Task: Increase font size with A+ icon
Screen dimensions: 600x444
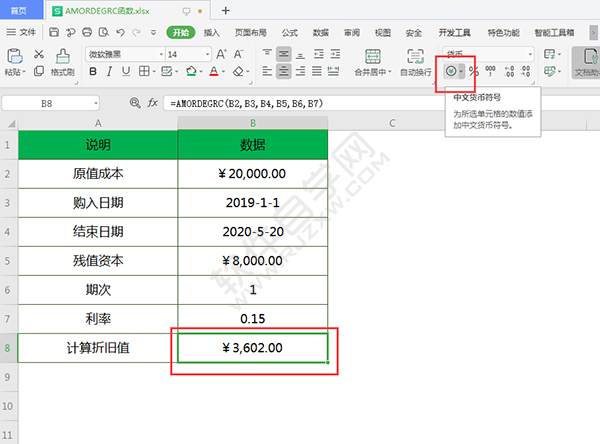Action: [x=222, y=54]
